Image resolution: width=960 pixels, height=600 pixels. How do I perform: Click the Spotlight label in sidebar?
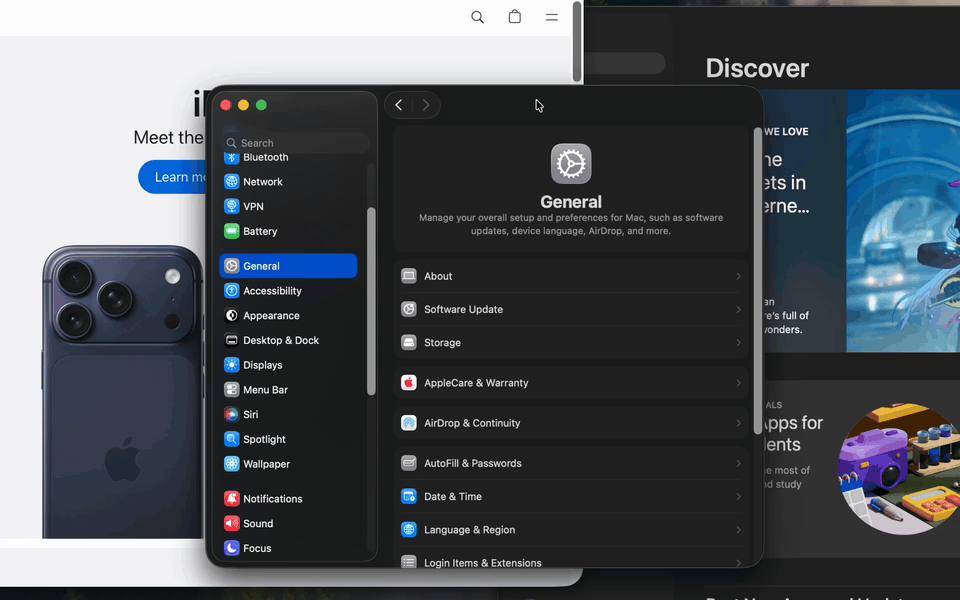pos(264,440)
